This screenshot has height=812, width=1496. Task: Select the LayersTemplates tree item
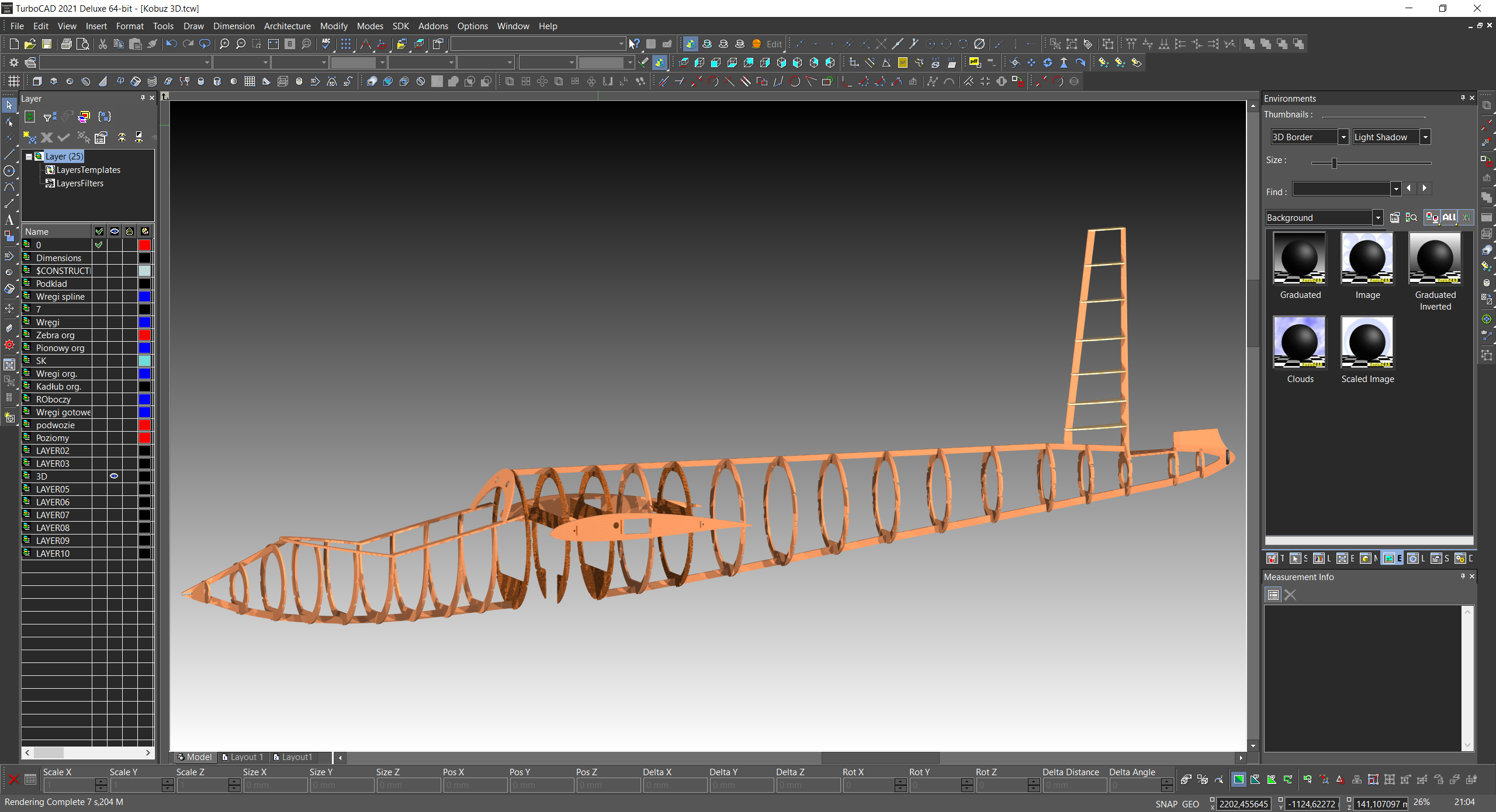88,170
